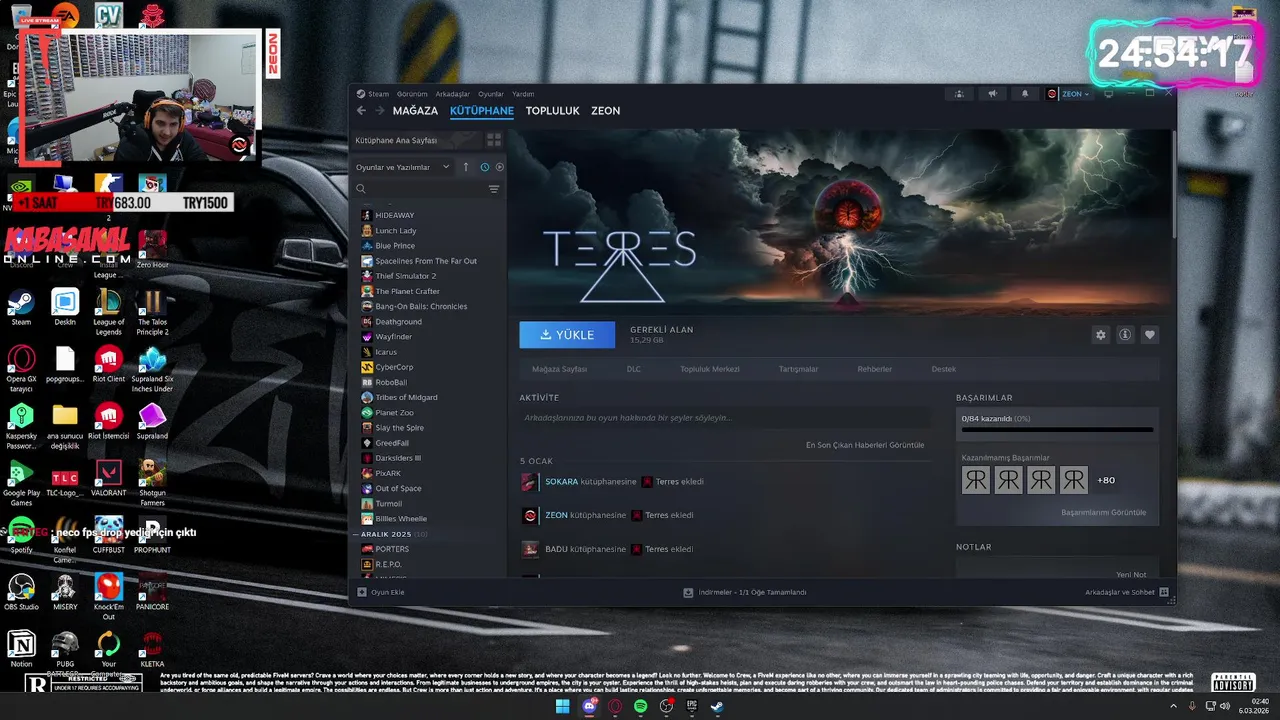This screenshot has height=720, width=1280.
Task: Open the Opera GX desktop shortcut
Action: coord(21,369)
